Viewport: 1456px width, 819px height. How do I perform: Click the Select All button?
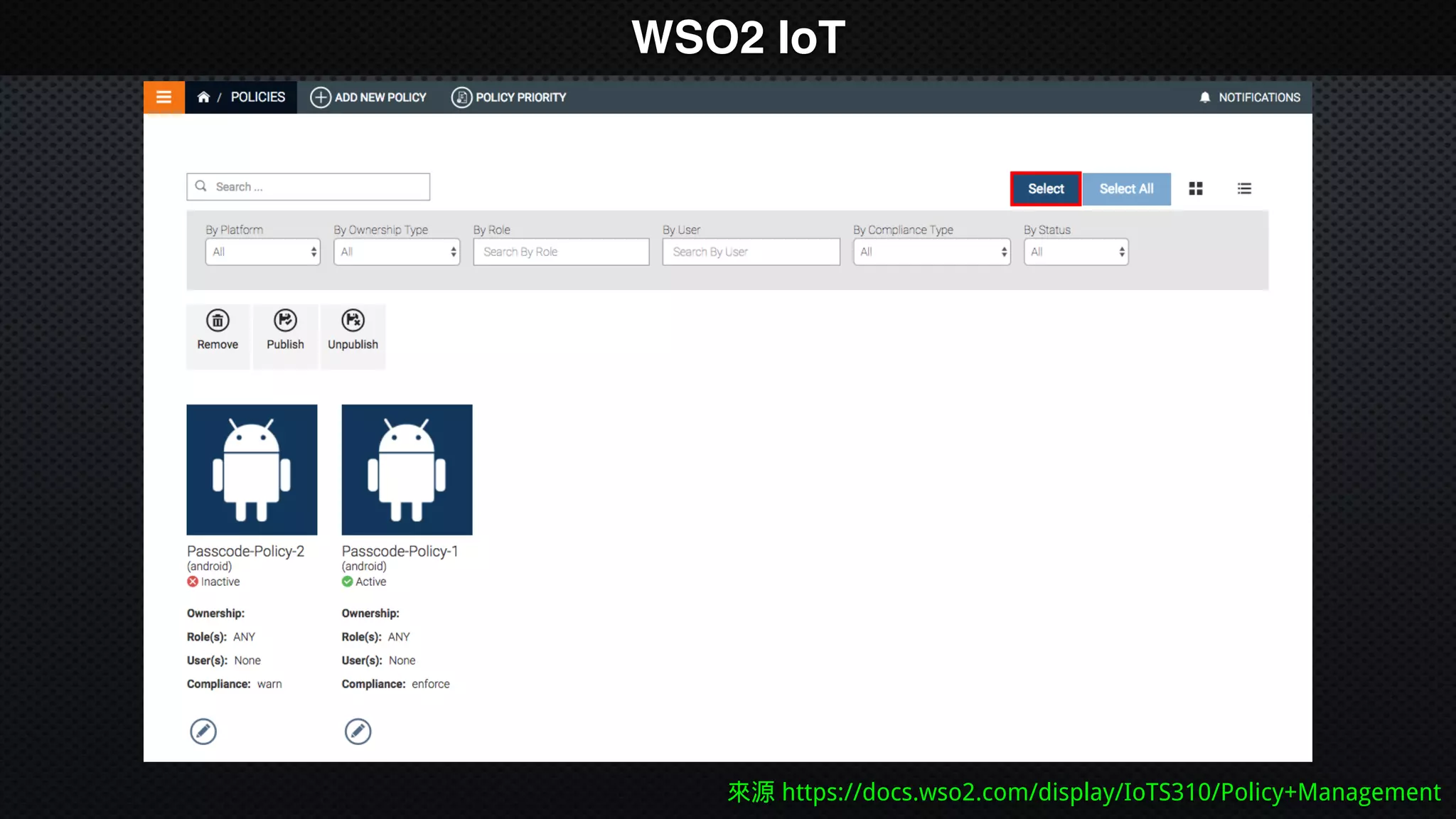coord(1126,189)
